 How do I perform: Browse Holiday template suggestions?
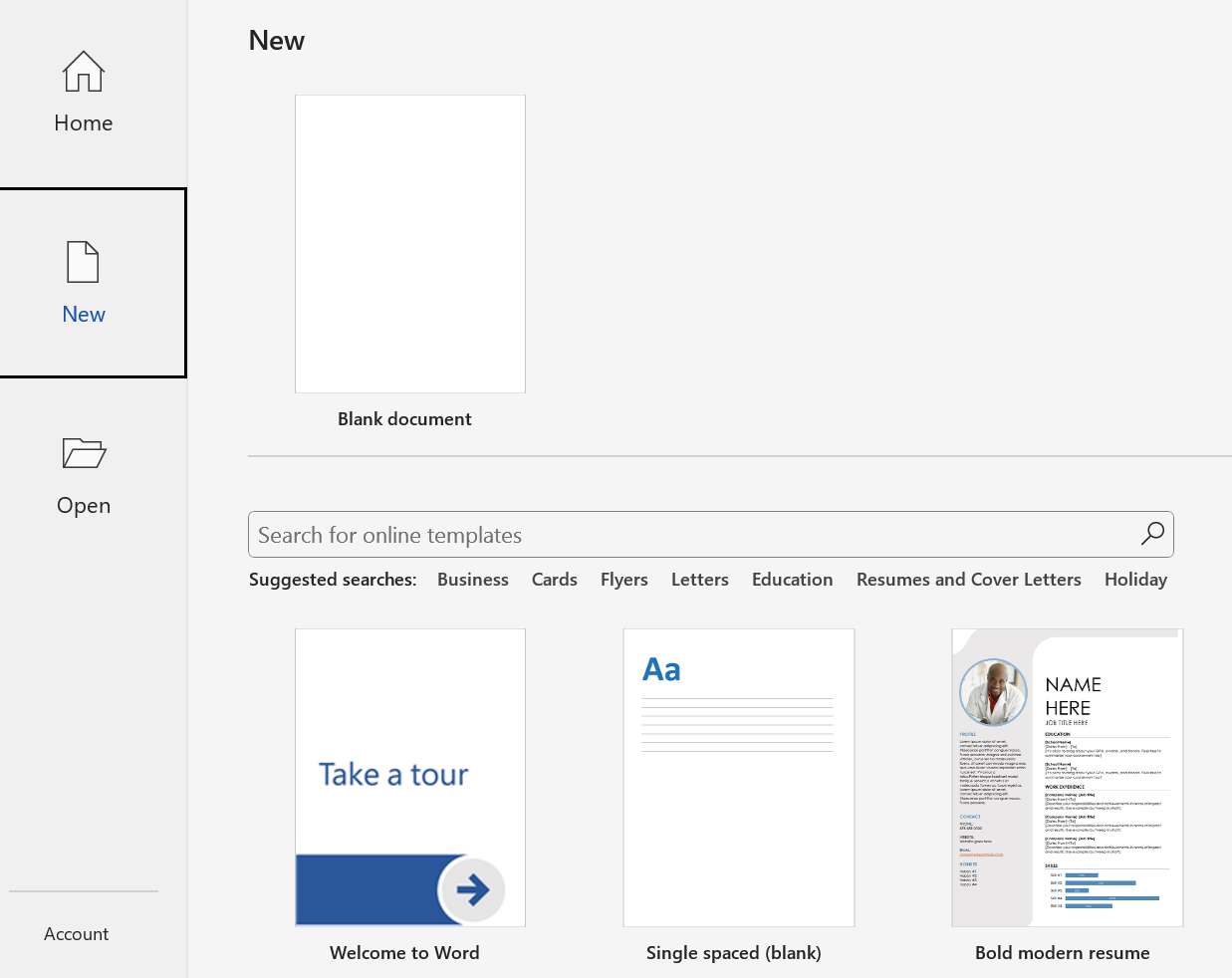(1135, 580)
